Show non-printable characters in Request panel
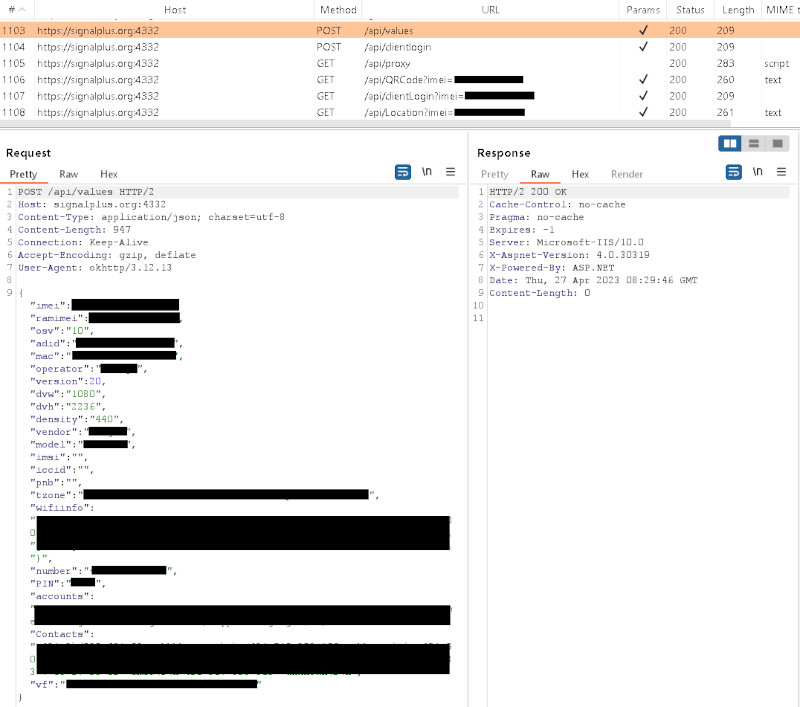The height and width of the screenshot is (707, 800). coord(427,172)
